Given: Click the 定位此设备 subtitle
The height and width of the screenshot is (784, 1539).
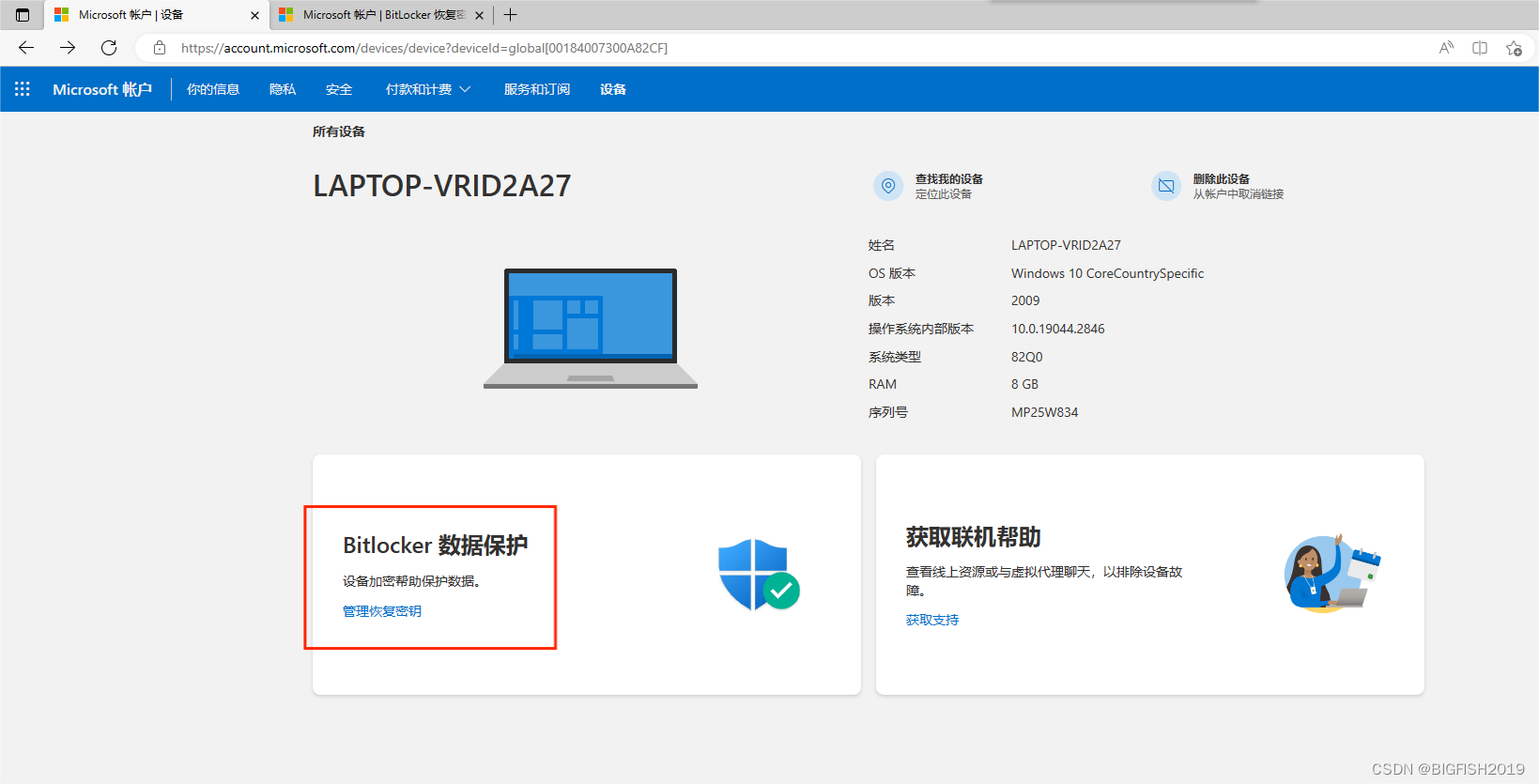Looking at the screenshot, I should [944, 194].
